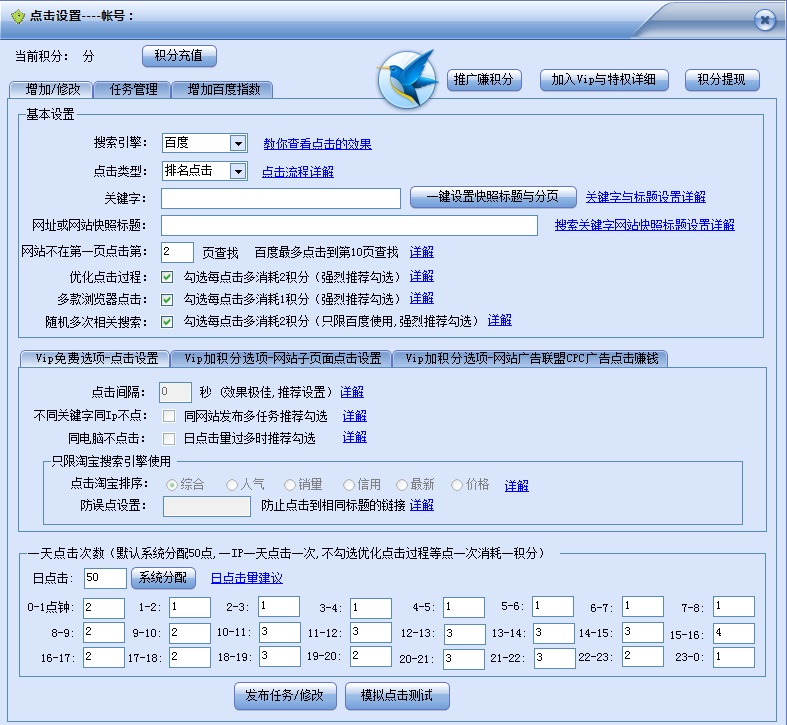
Task: Close the 点击设置 window
Action: 765,20
